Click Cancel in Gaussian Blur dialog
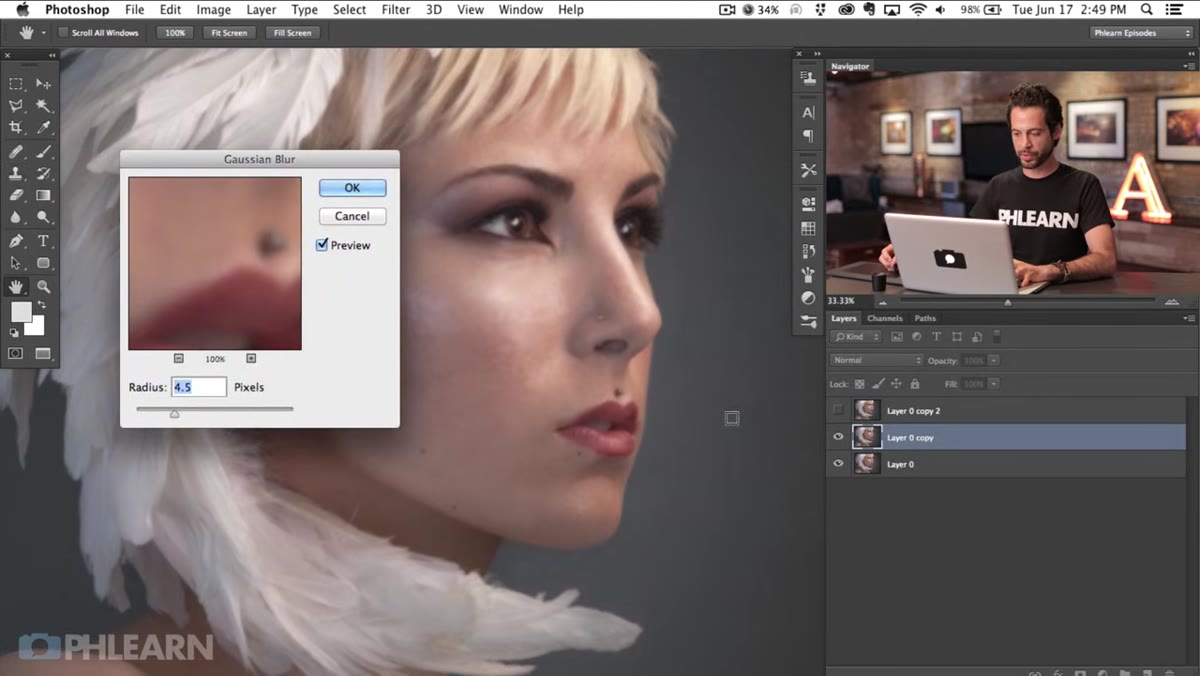This screenshot has width=1200, height=676. coord(352,216)
